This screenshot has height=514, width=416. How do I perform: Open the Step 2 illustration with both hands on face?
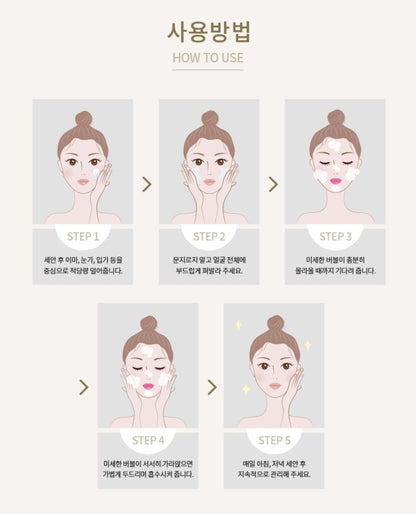[209, 162]
